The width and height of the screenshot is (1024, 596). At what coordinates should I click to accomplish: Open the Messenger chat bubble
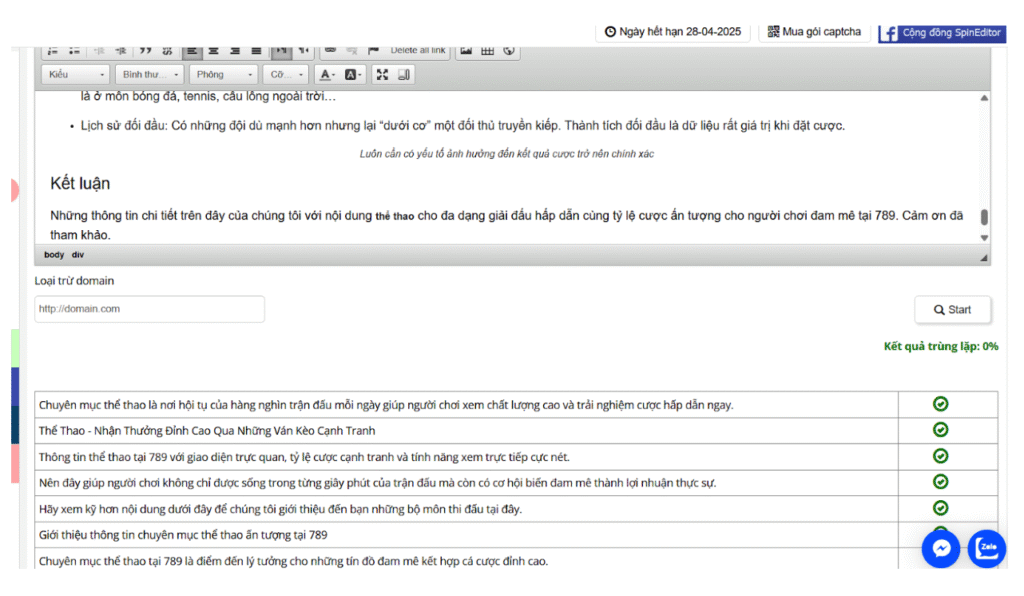tap(940, 548)
